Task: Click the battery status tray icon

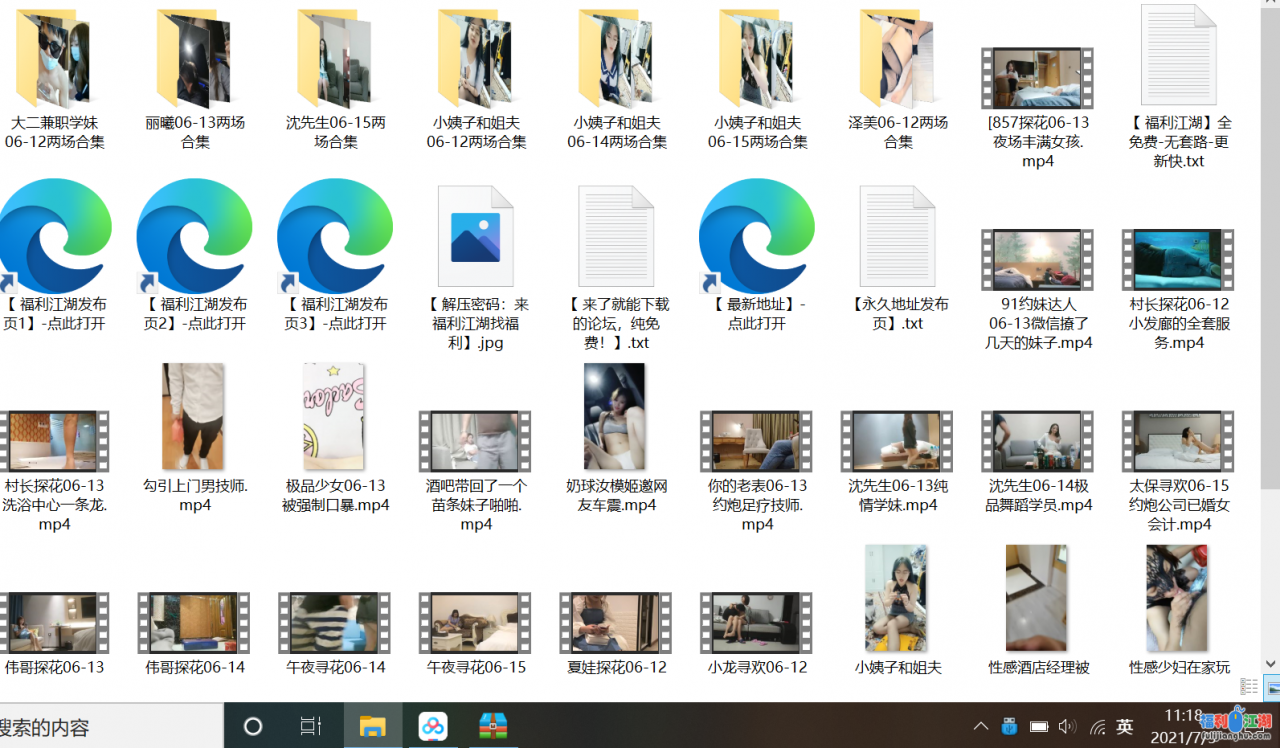Action: point(1039,726)
